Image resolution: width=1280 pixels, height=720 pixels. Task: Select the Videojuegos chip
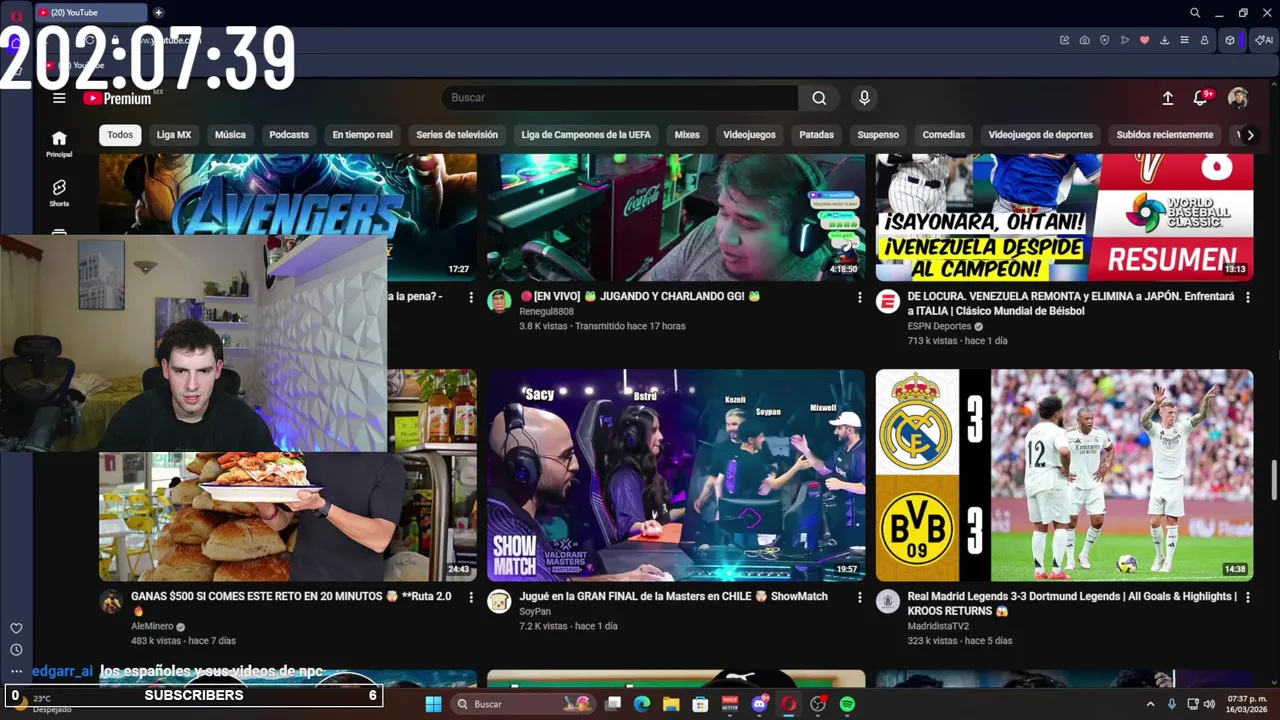coord(749,135)
